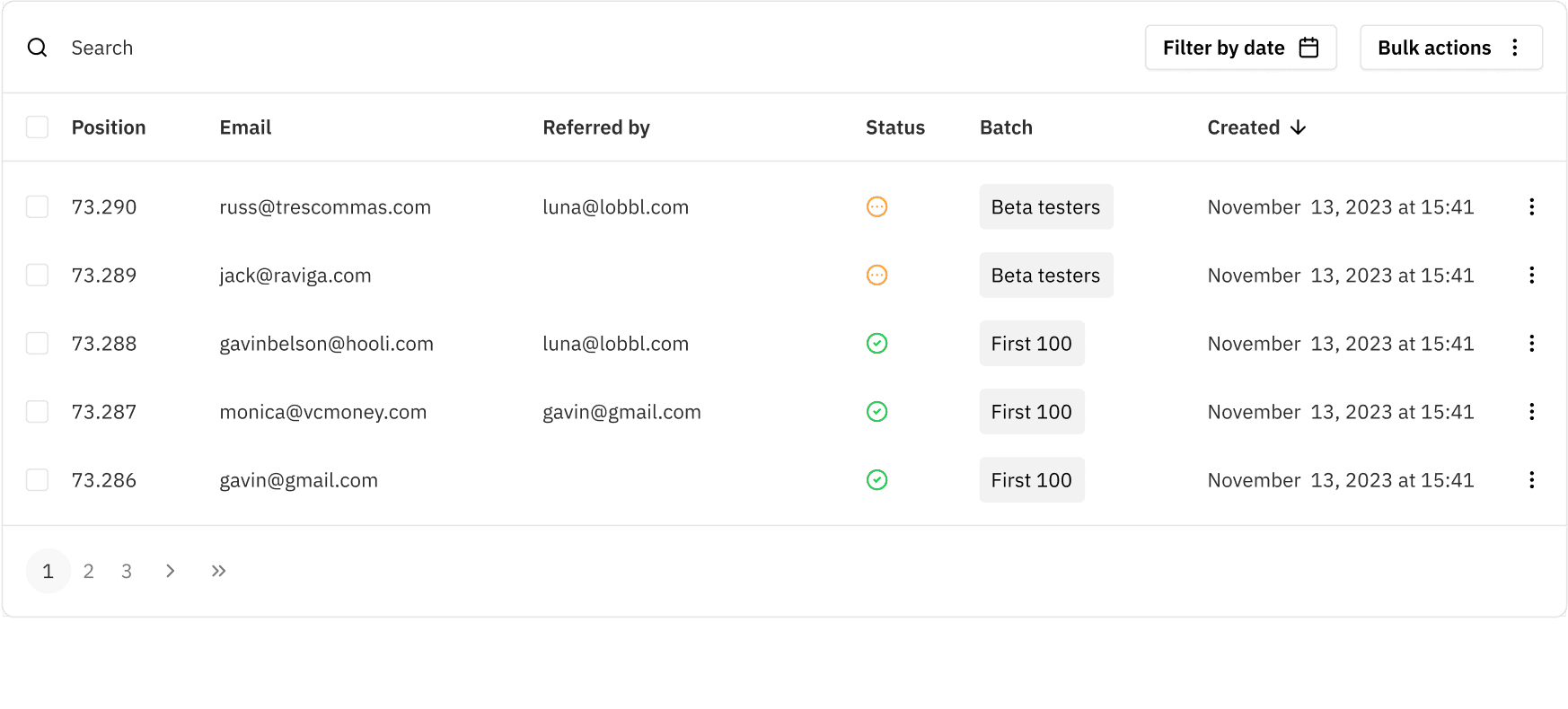Open the Filter by date button
The image size is (1568, 709).
coord(1240,48)
